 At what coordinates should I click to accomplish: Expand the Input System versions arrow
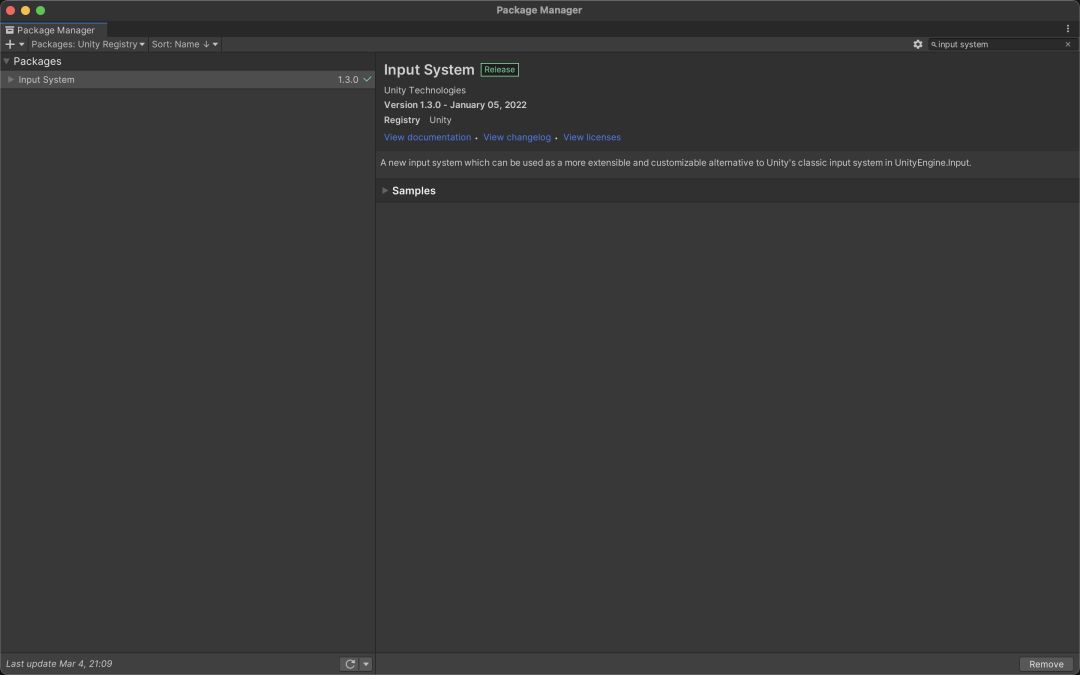tap(10, 79)
